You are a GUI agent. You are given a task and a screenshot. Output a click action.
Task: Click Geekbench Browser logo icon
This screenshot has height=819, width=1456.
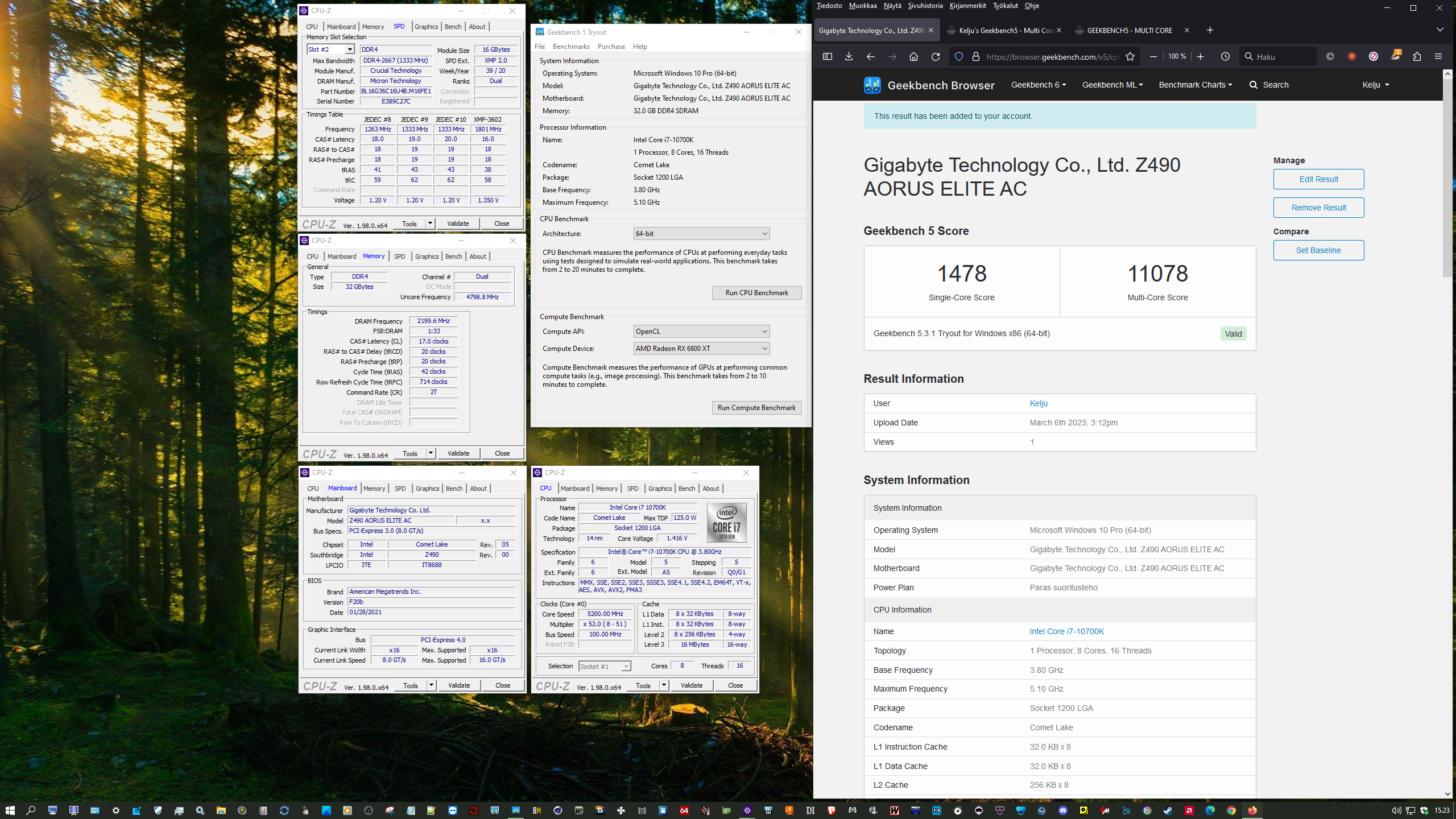[x=872, y=85]
